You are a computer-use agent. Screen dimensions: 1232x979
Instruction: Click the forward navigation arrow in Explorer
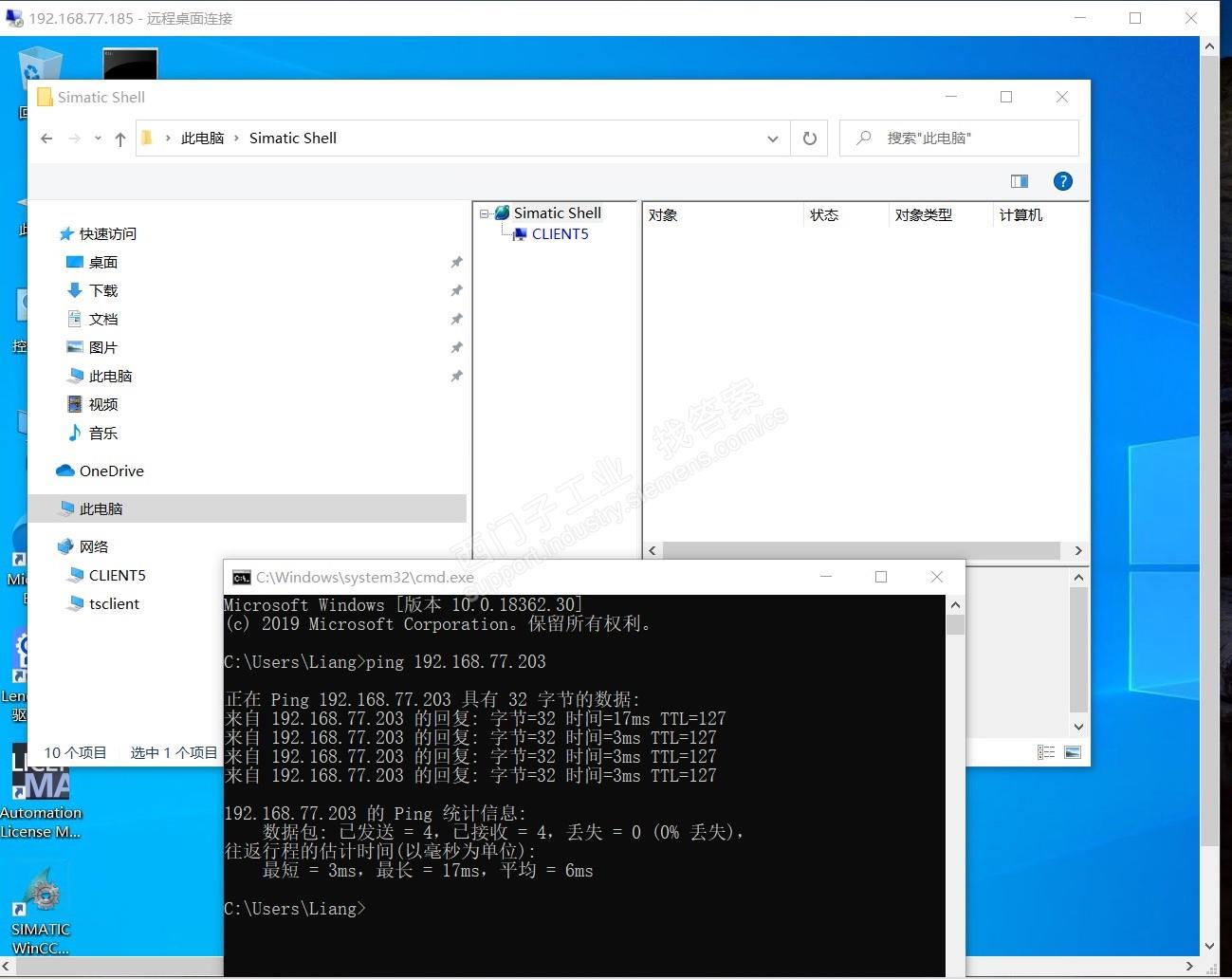click(74, 139)
